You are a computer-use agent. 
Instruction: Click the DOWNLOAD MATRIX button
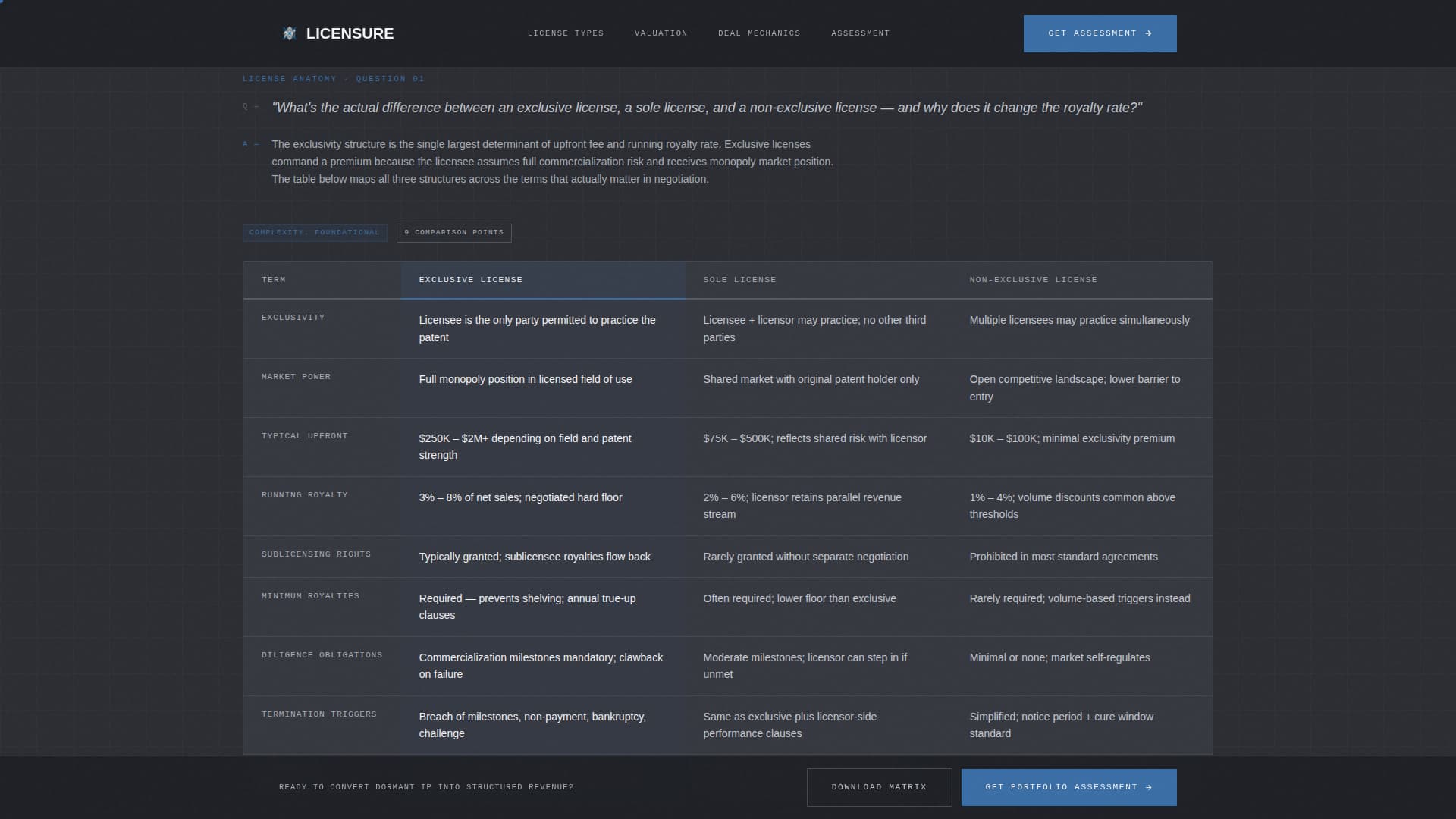879,787
